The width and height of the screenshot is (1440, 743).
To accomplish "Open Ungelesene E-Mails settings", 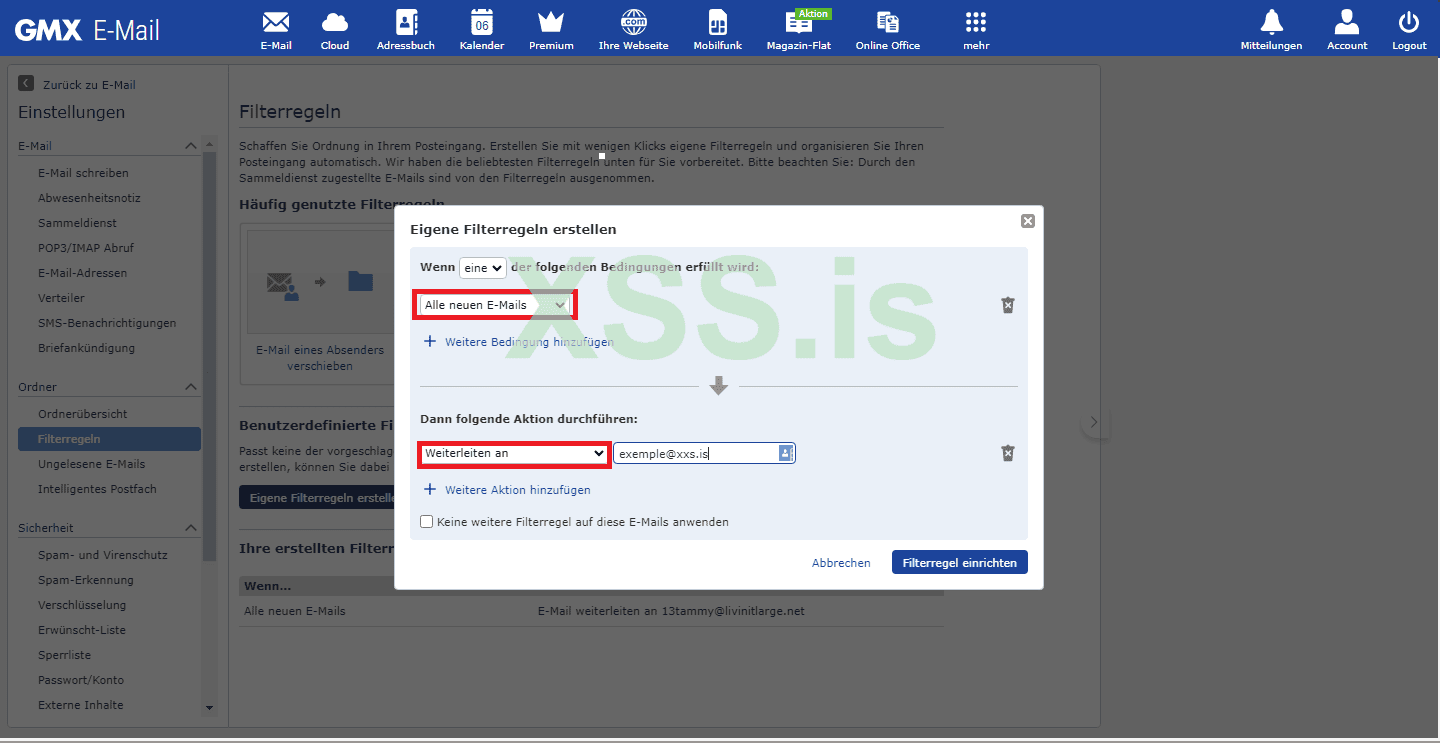I will coord(91,464).
